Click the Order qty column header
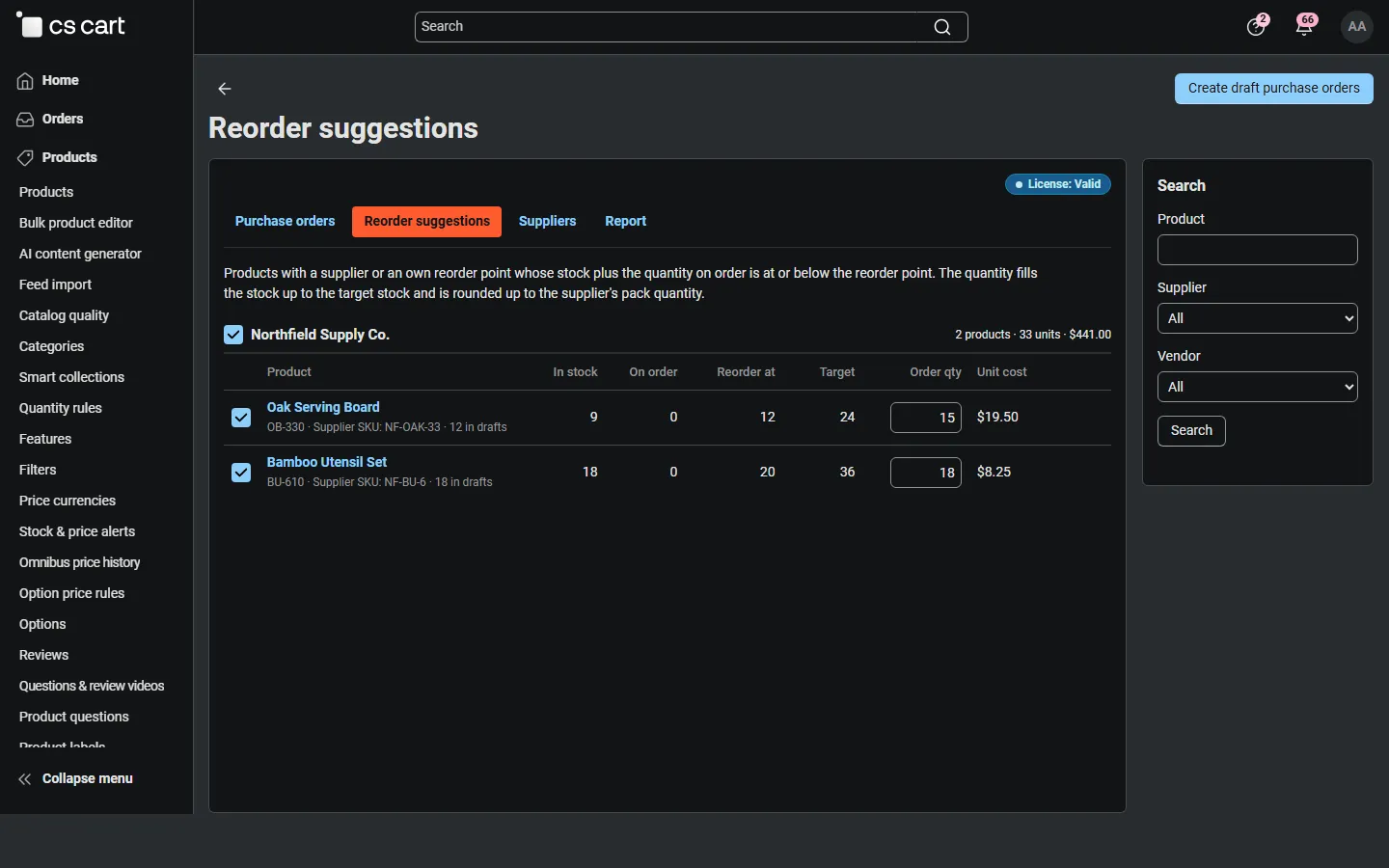The width and height of the screenshot is (1389, 868). (x=936, y=372)
